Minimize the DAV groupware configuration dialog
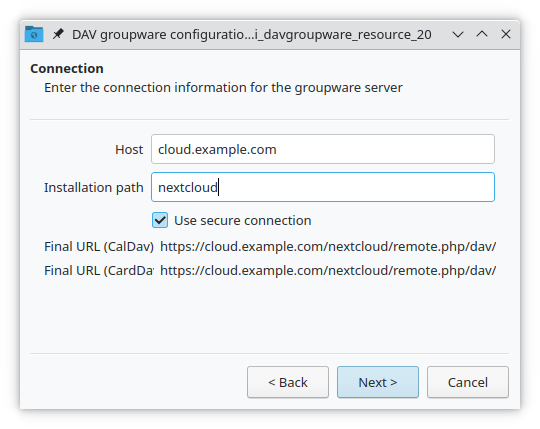This screenshot has width=540, height=429. pyautogui.click(x=458, y=34)
